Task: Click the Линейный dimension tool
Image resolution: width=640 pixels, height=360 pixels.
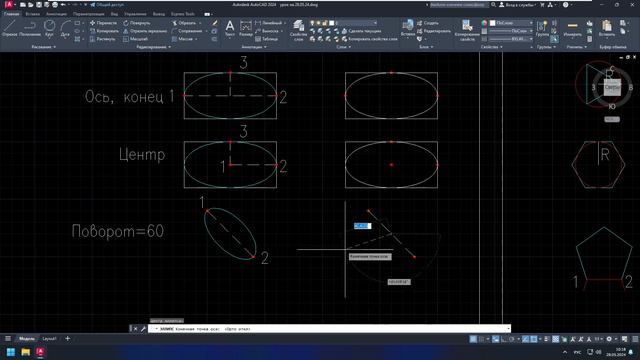Action: pos(269,23)
